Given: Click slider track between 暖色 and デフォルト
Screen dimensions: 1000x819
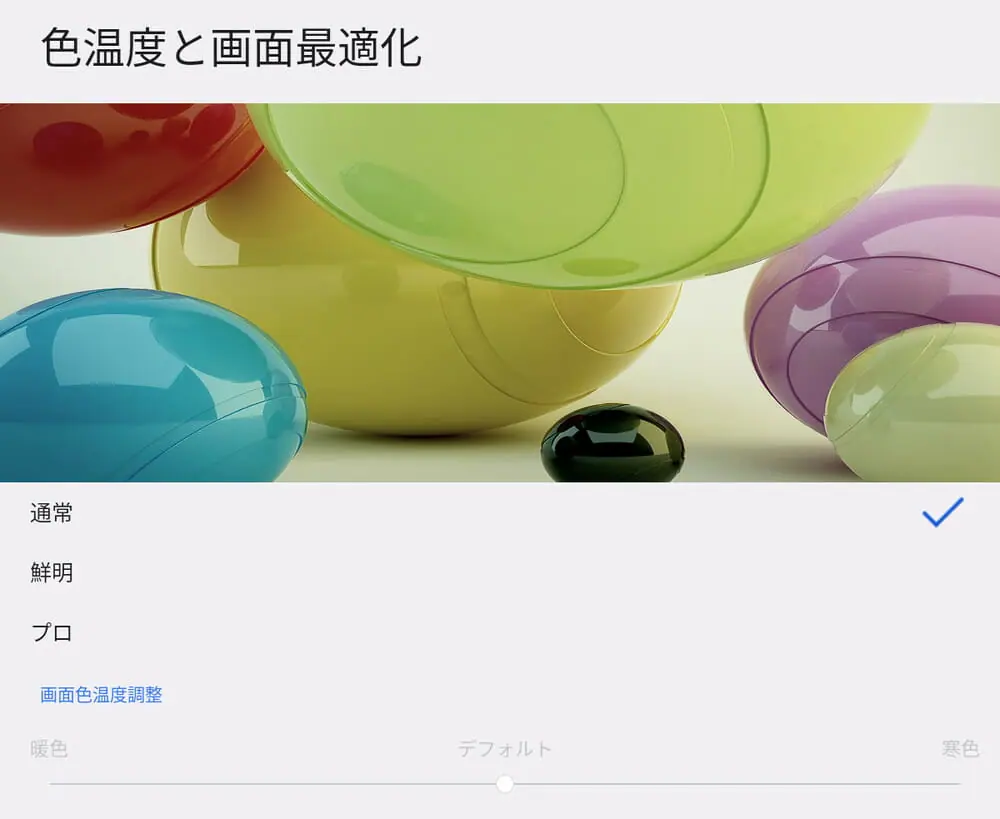Looking at the screenshot, I should click(x=273, y=783).
